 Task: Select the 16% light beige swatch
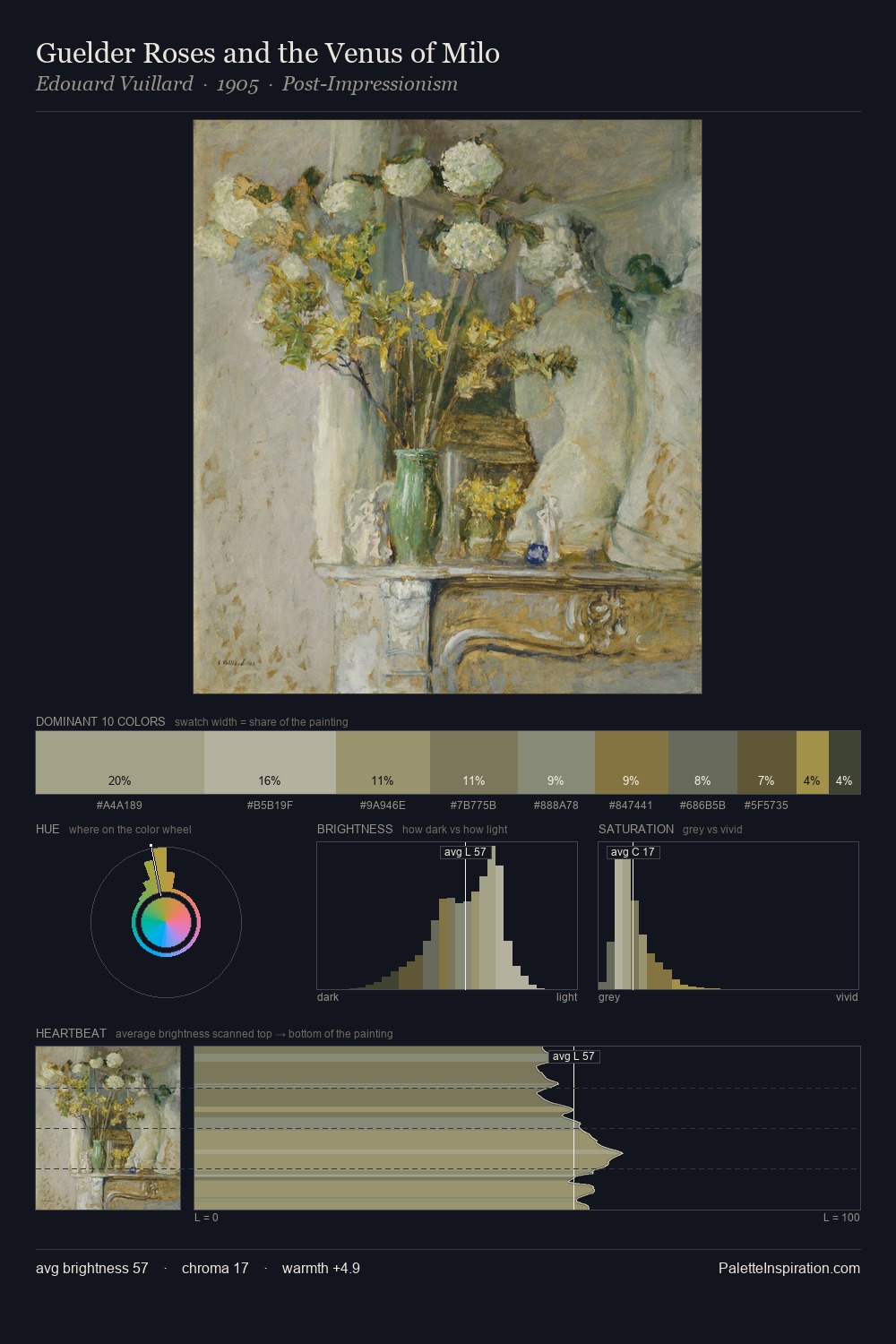(x=270, y=762)
